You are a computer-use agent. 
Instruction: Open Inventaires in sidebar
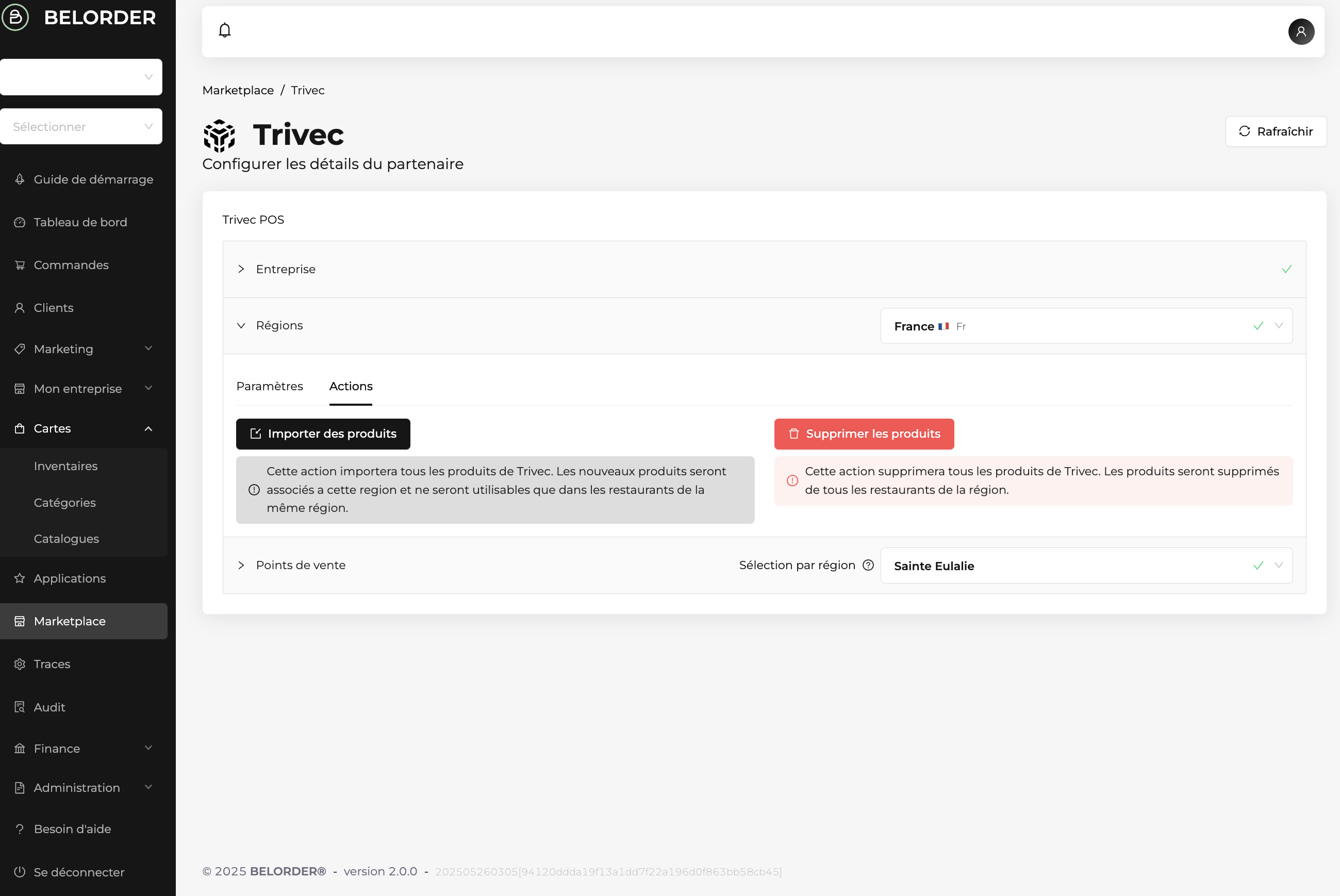click(65, 466)
